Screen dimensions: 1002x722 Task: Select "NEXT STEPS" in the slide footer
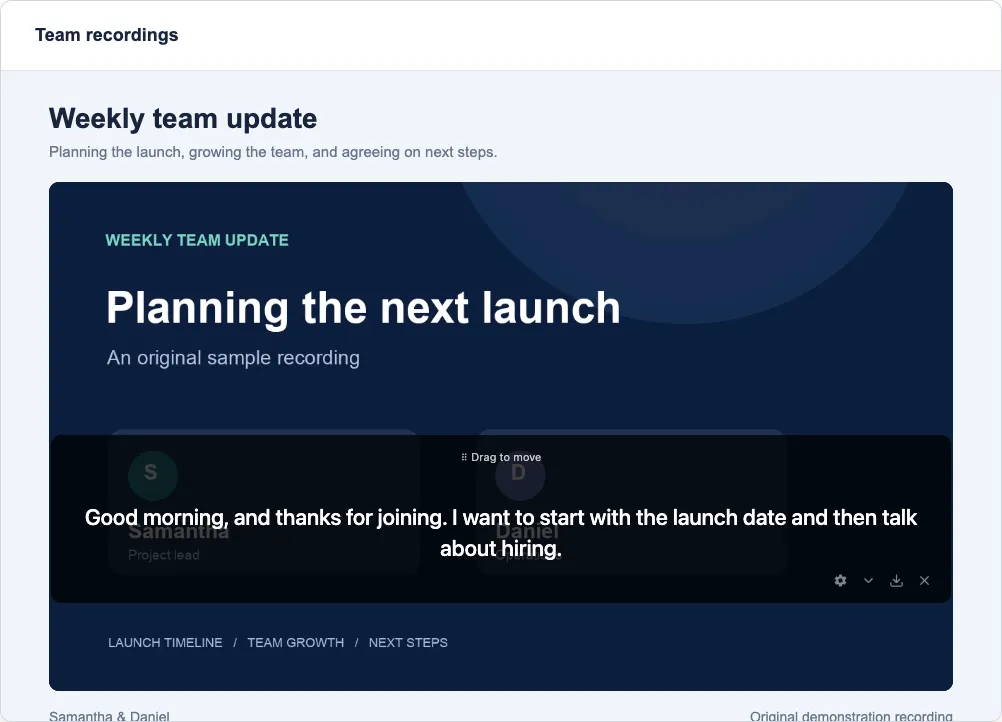click(408, 643)
